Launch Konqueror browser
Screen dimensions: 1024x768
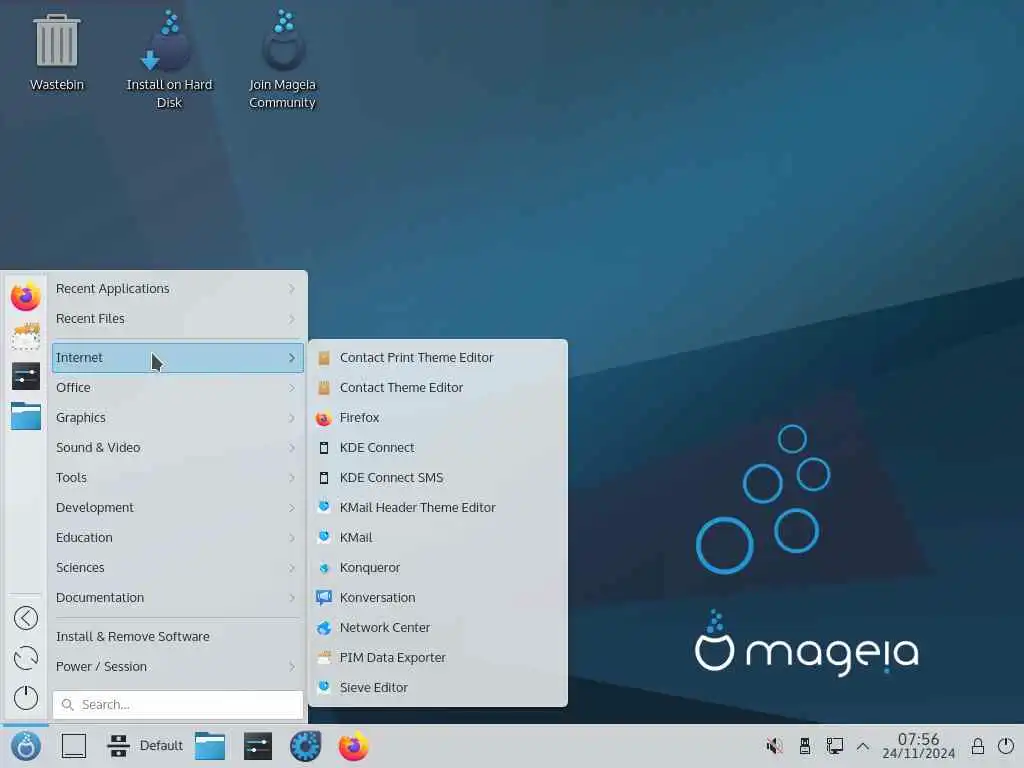tap(438, 568)
